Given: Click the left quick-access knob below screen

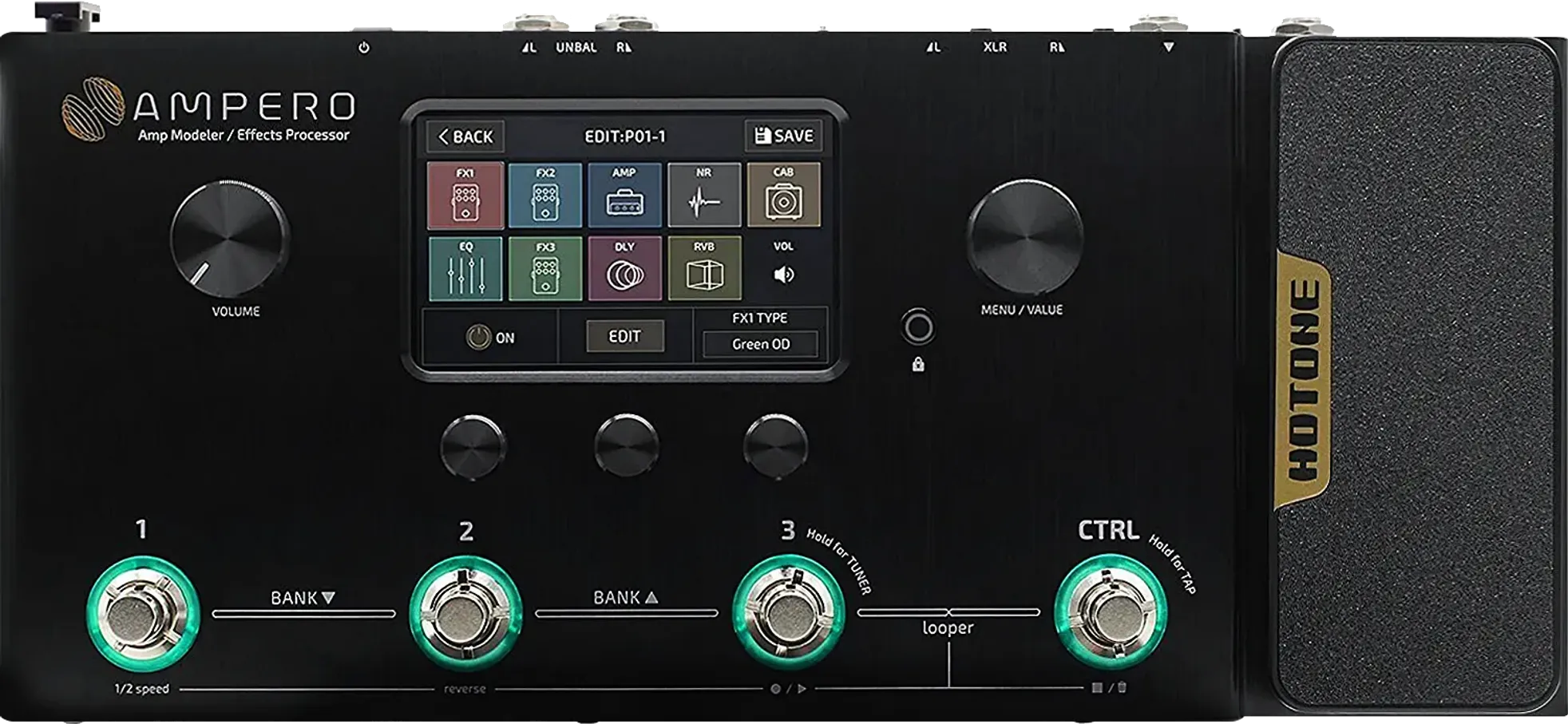Looking at the screenshot, I should [473, 445].
